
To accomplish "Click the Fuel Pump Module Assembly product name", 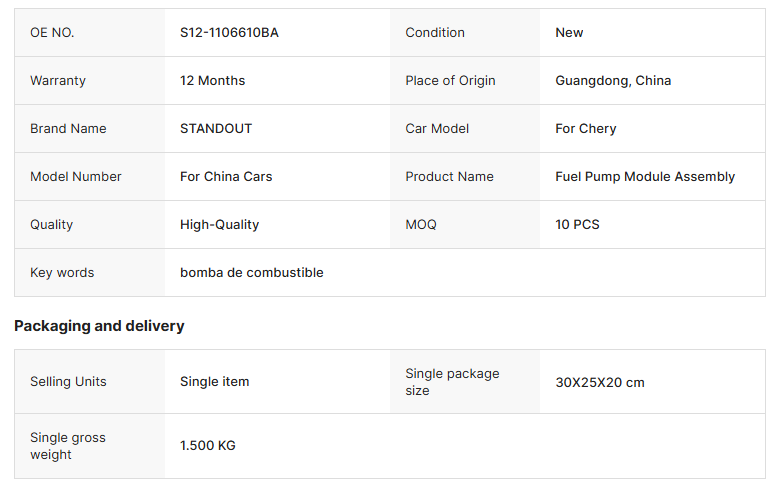I will coord(645,177).
